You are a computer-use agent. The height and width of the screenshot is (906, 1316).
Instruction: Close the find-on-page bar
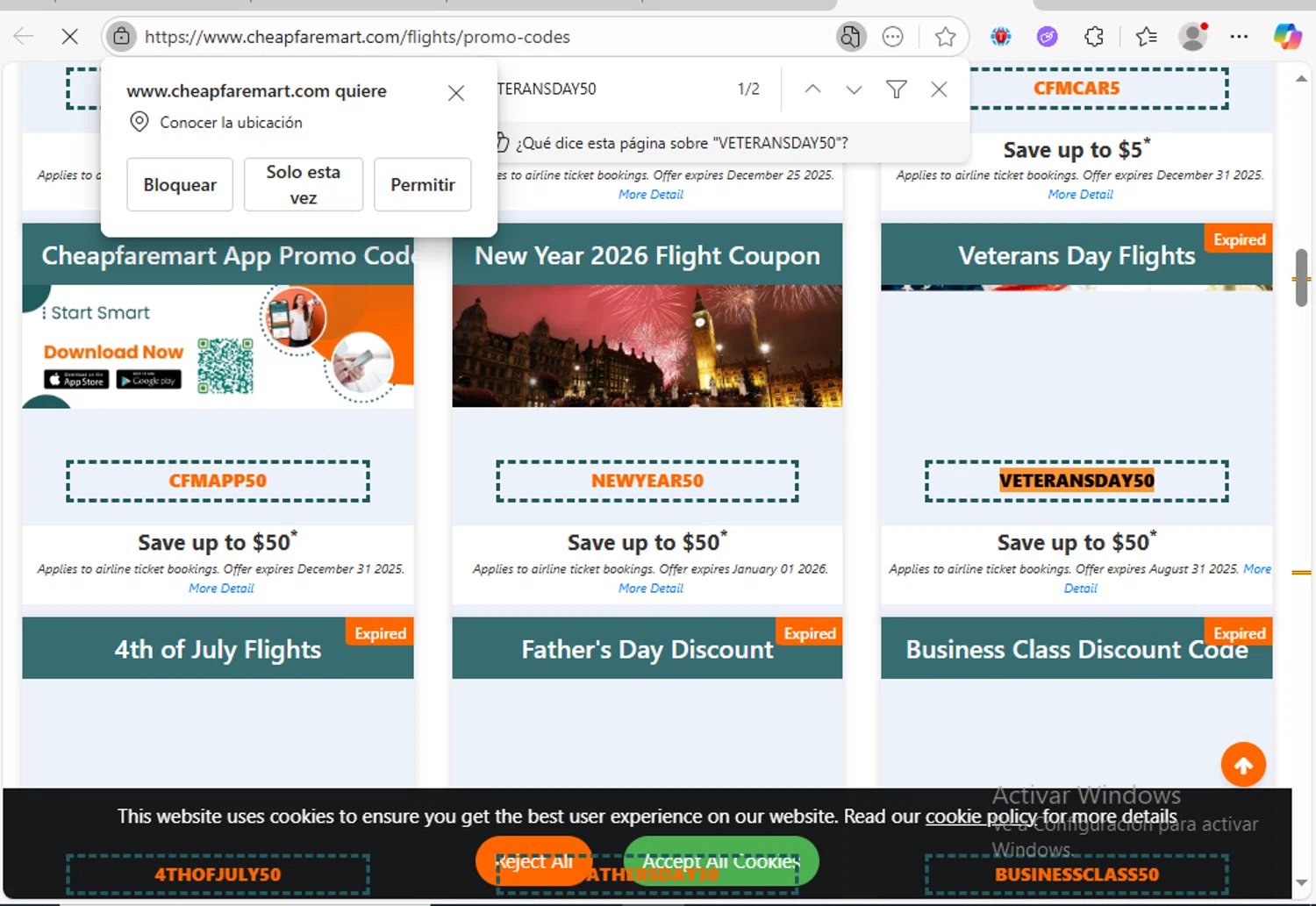(939, 89)
